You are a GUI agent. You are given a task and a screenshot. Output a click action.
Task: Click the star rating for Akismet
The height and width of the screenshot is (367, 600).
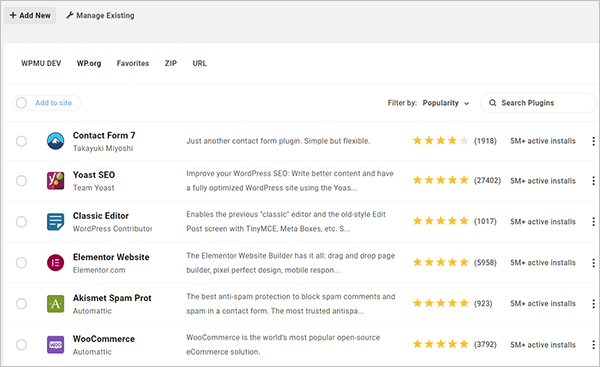tap(440, 303)
